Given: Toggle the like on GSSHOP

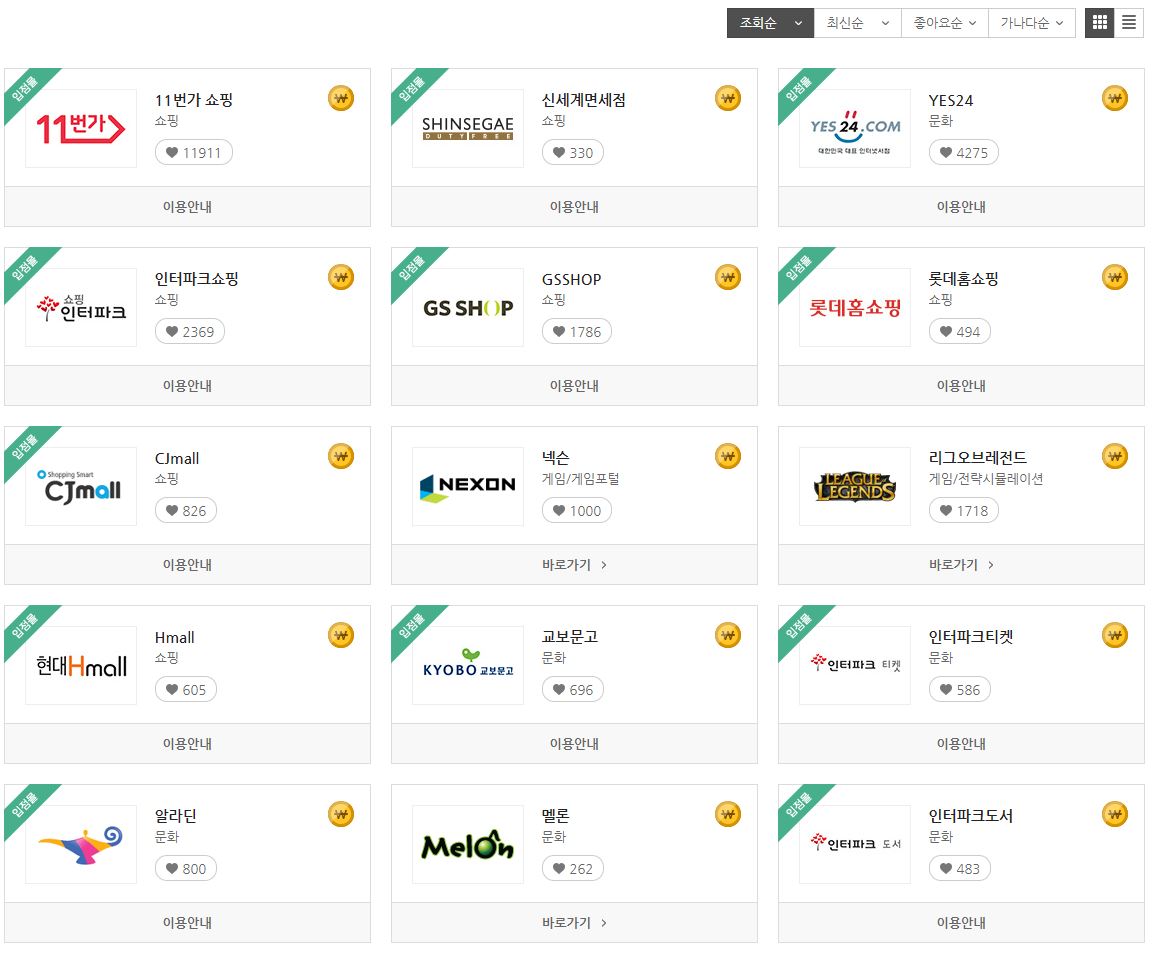Looking at the screenshot, I should (x=577, y=331).
